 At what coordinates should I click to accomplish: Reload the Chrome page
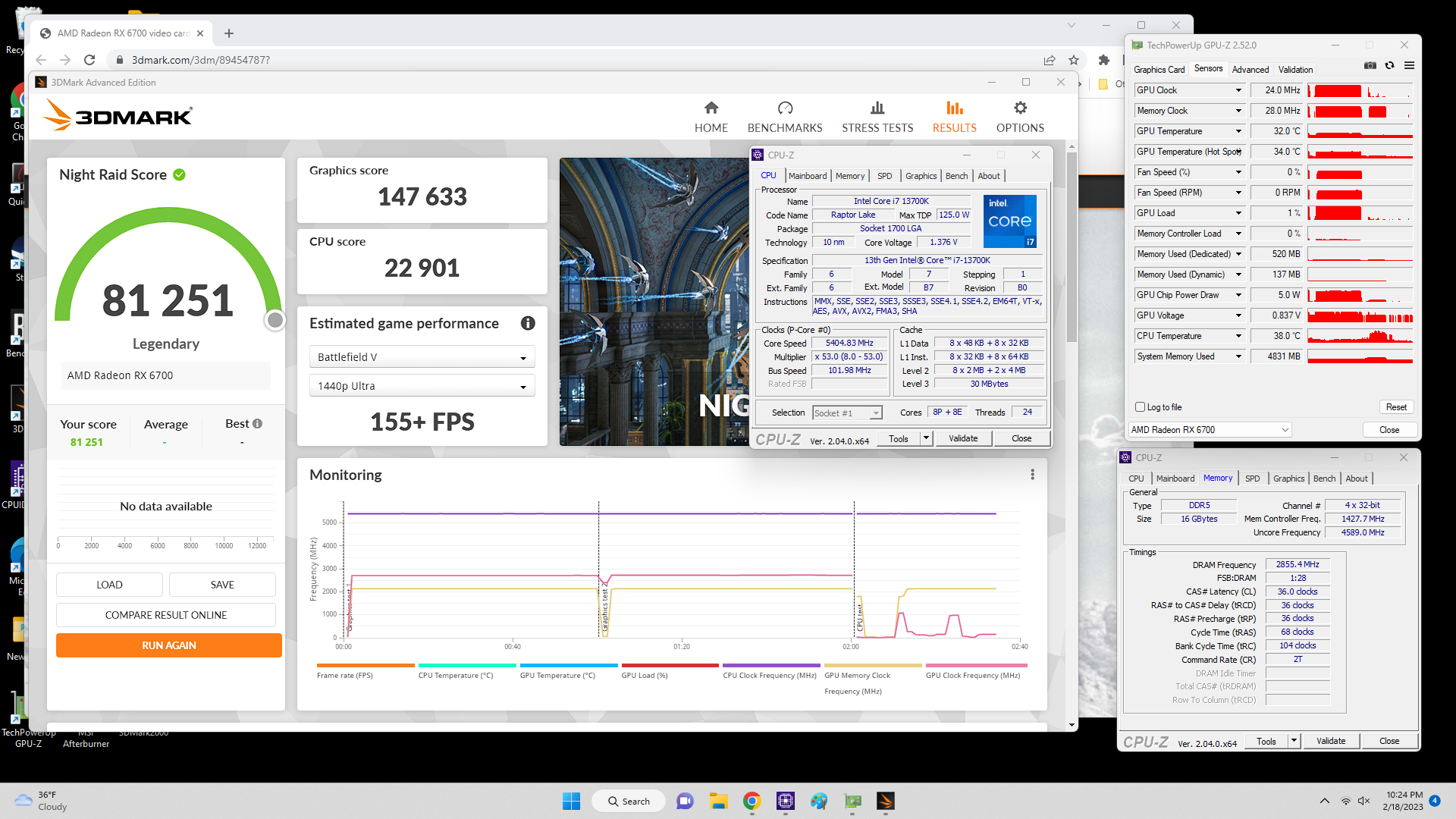tap(89, 60)
